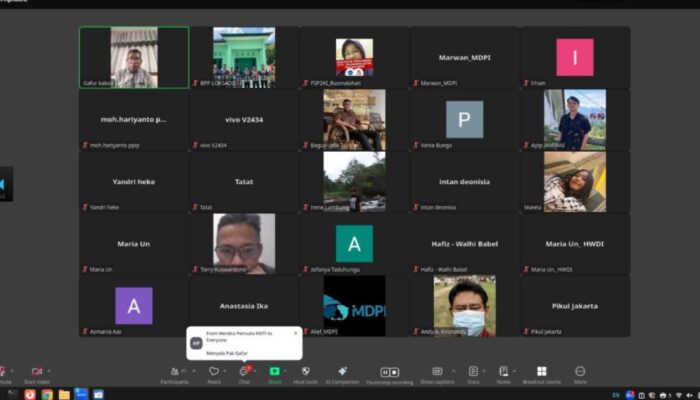Dismiss the chat message popup
Image resolution: width=700 pixels, height=400 pixels.
tap(295, 333)
